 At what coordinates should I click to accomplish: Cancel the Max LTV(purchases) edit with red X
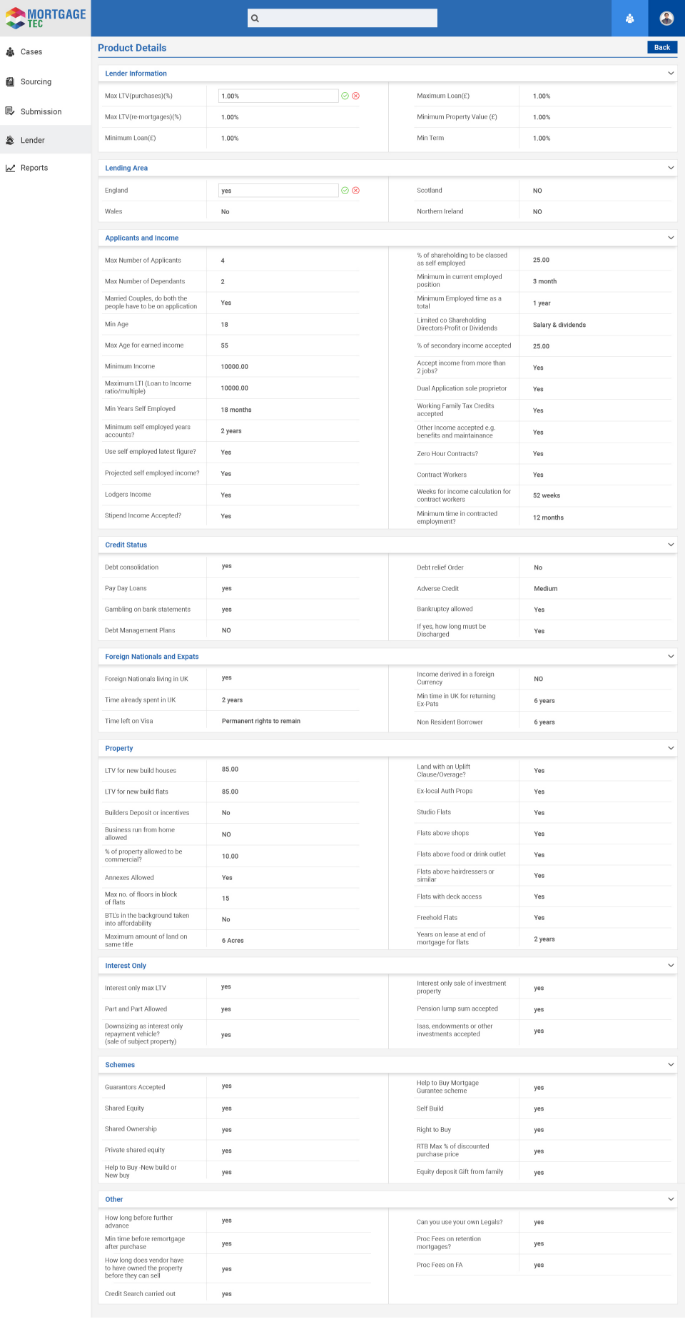pos(355,96)
